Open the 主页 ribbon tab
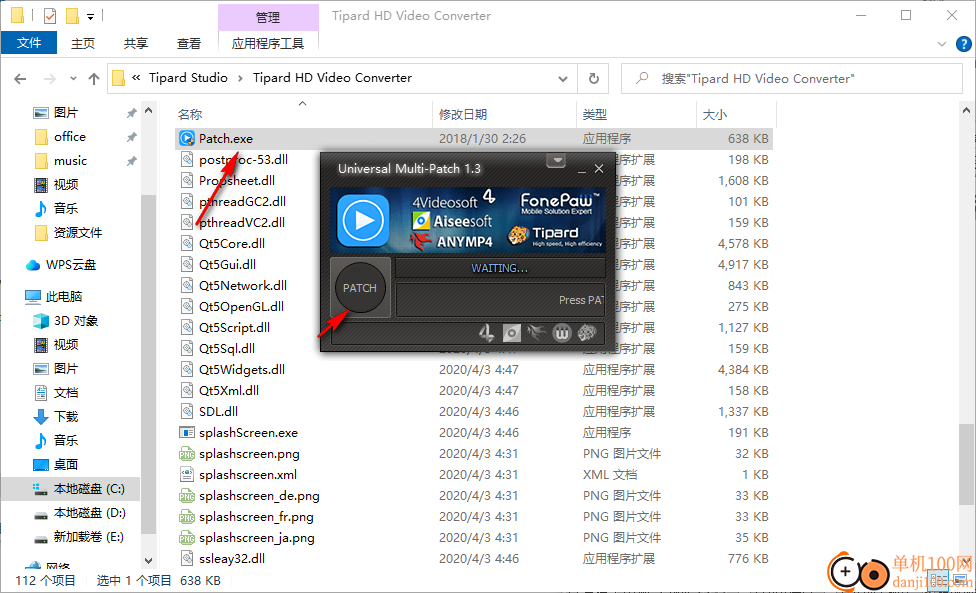Viewport: 976px width, 593px height. (83, 43)
